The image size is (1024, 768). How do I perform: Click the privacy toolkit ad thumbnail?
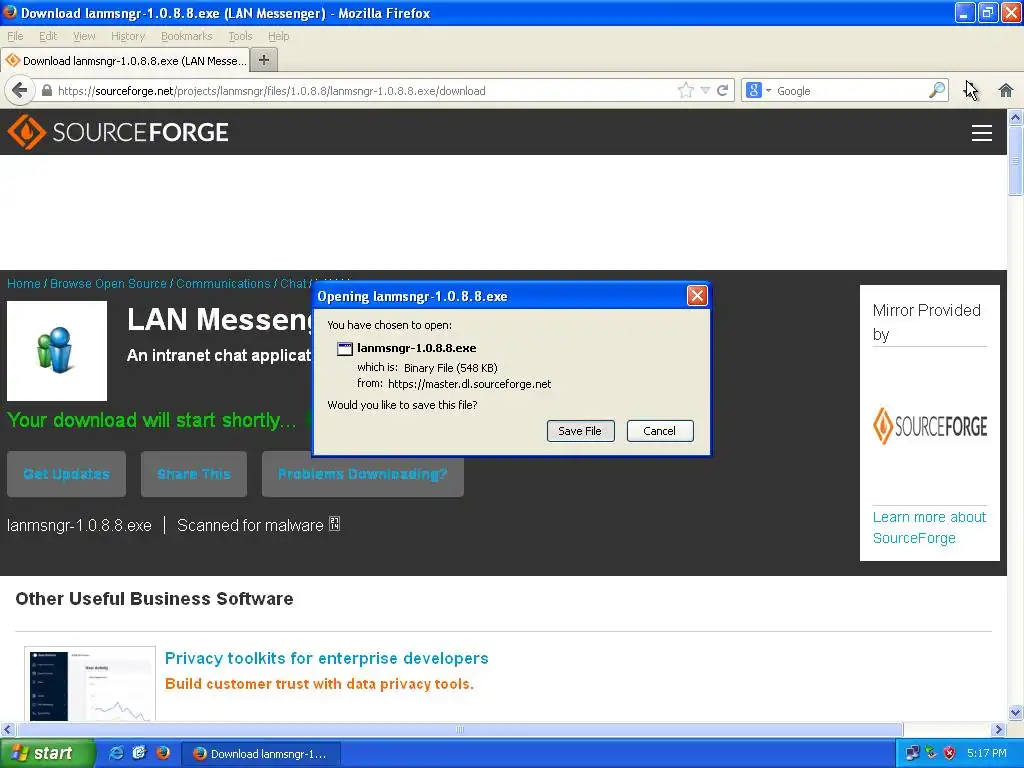click(90, 684)
